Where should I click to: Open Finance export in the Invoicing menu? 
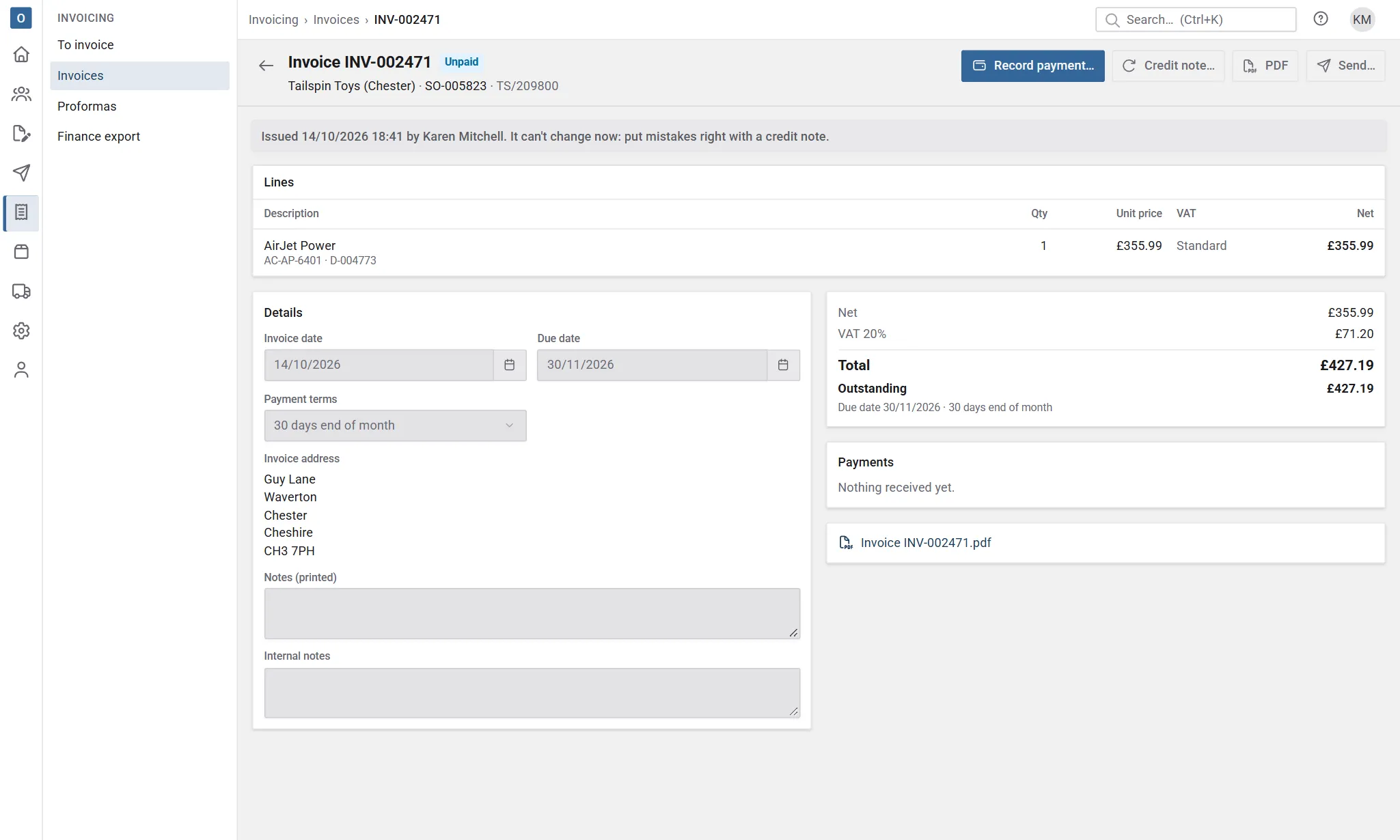[x=139, y=137]
